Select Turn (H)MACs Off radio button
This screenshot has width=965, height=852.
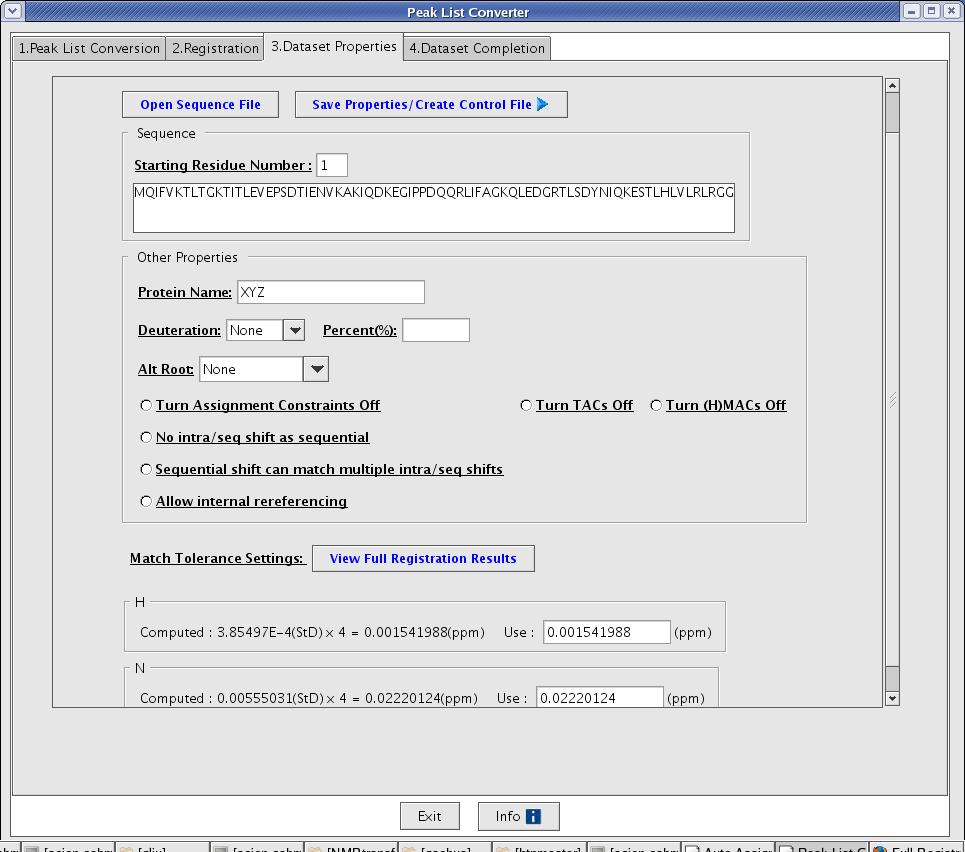[x=656, y=406]
